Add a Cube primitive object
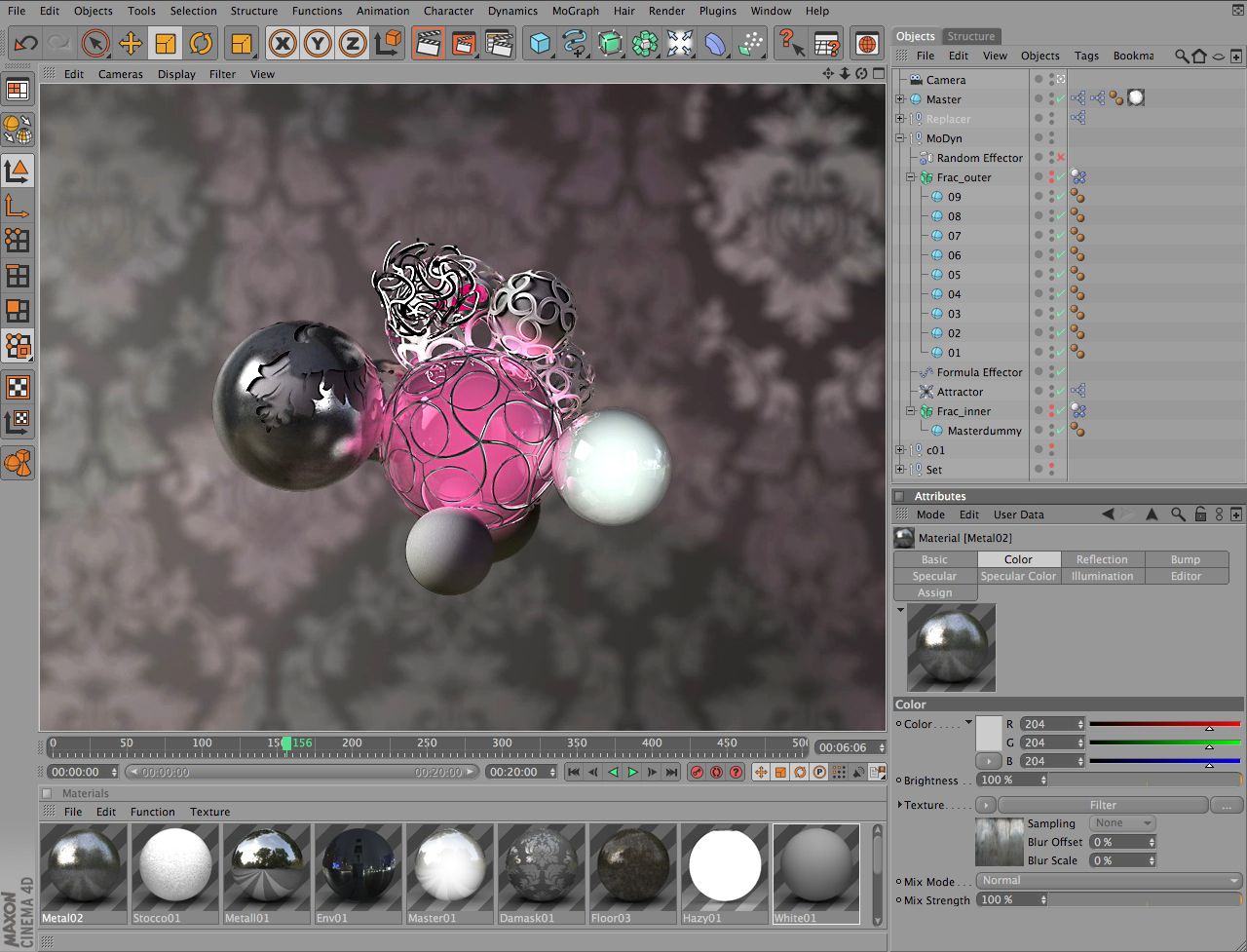Screen dimensions: 1247x952 click(540, 43)
